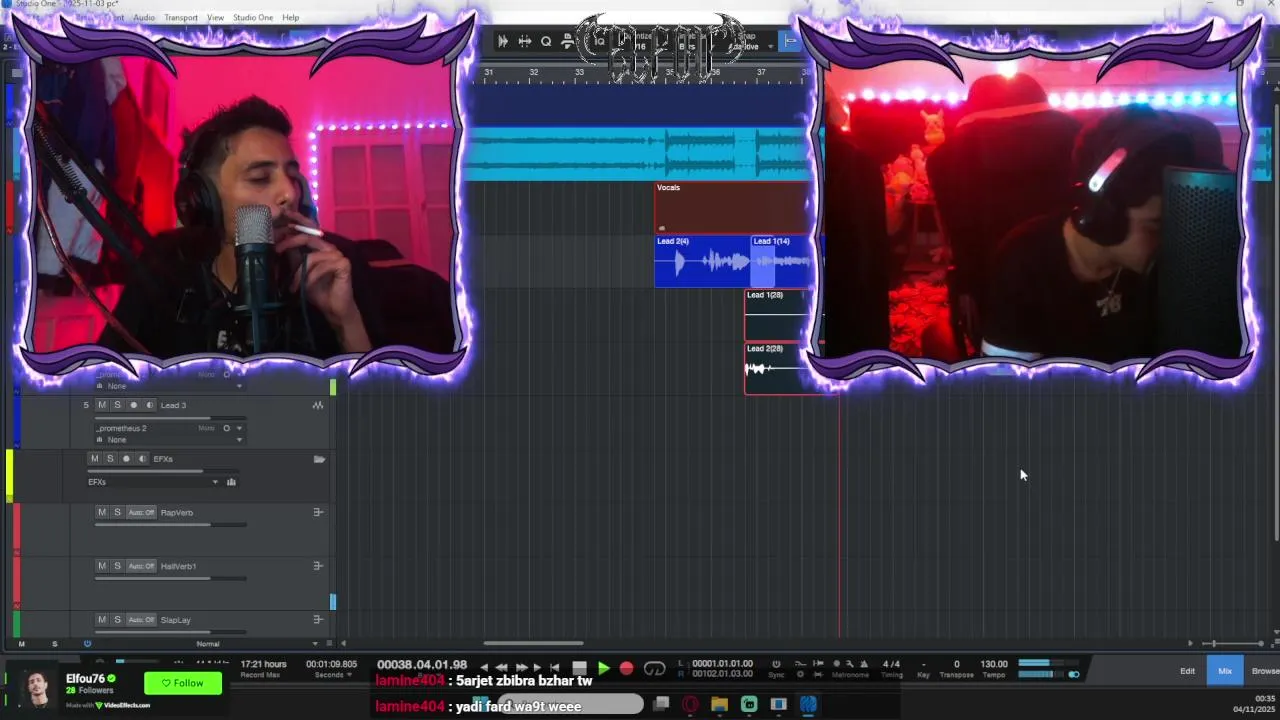Click the RapVerb FX channel icon

(318, 512)
